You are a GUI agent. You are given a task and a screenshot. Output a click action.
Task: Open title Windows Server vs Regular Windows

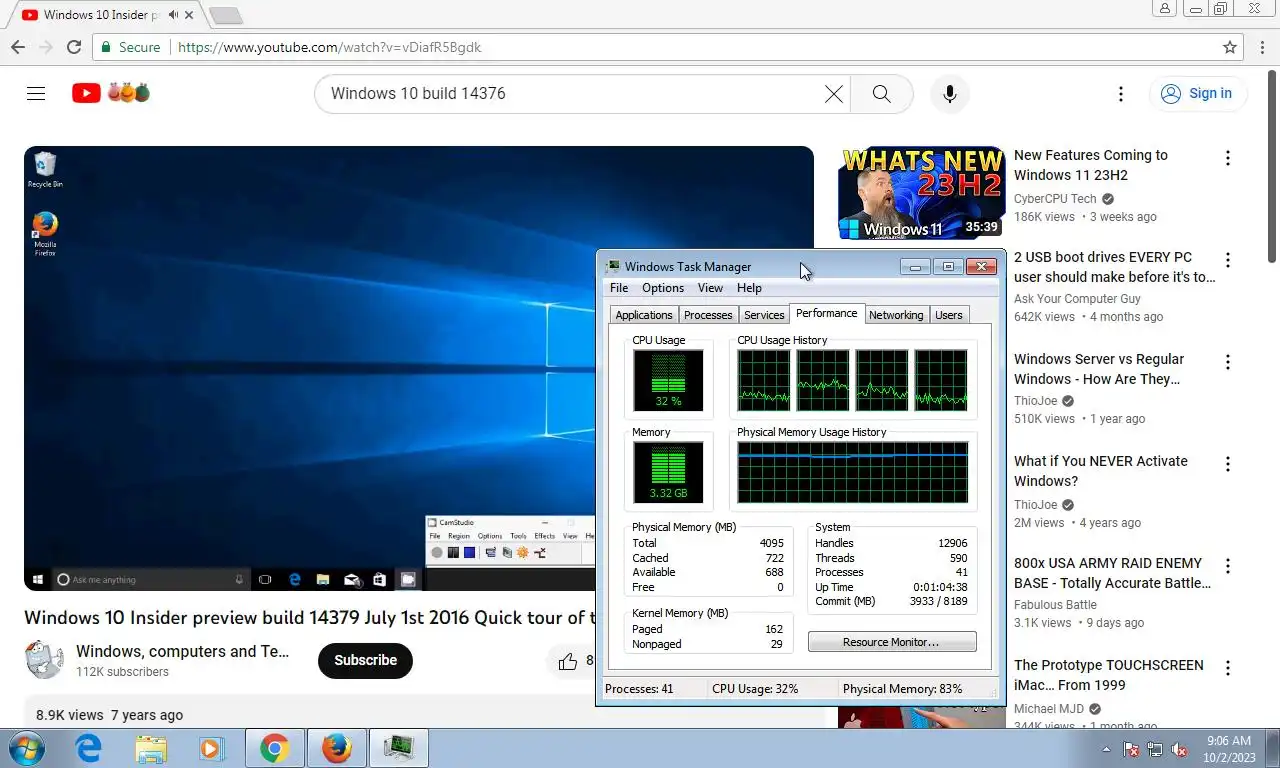(x=1099, y=369)
